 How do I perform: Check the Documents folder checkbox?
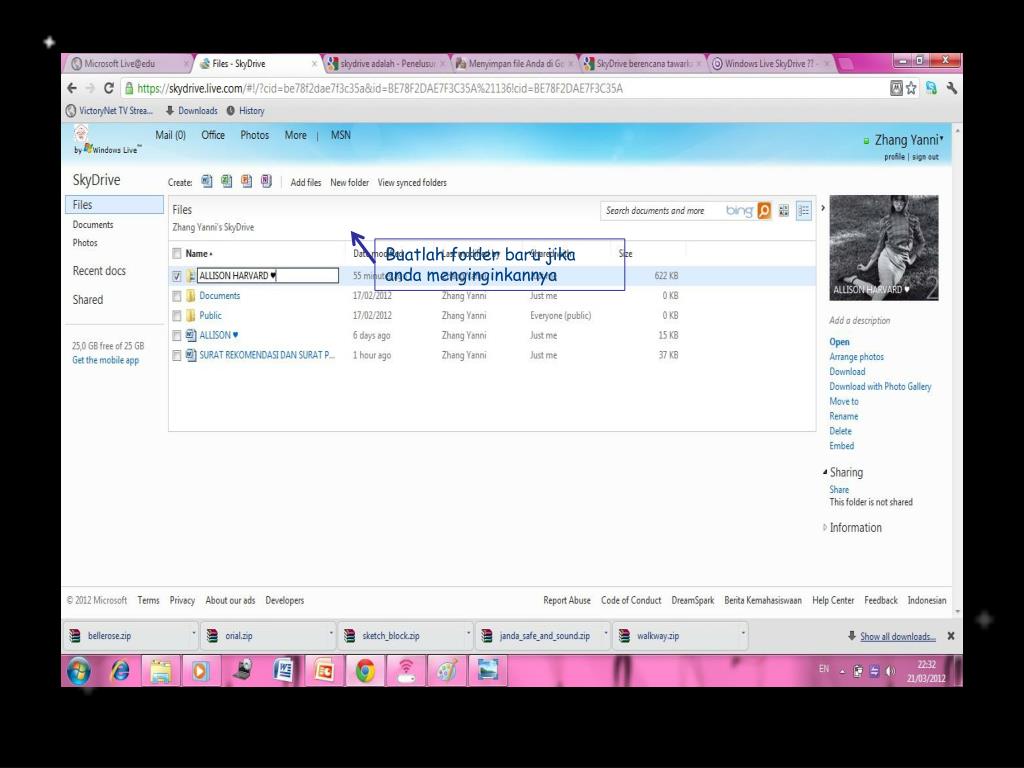click(176, 296)
